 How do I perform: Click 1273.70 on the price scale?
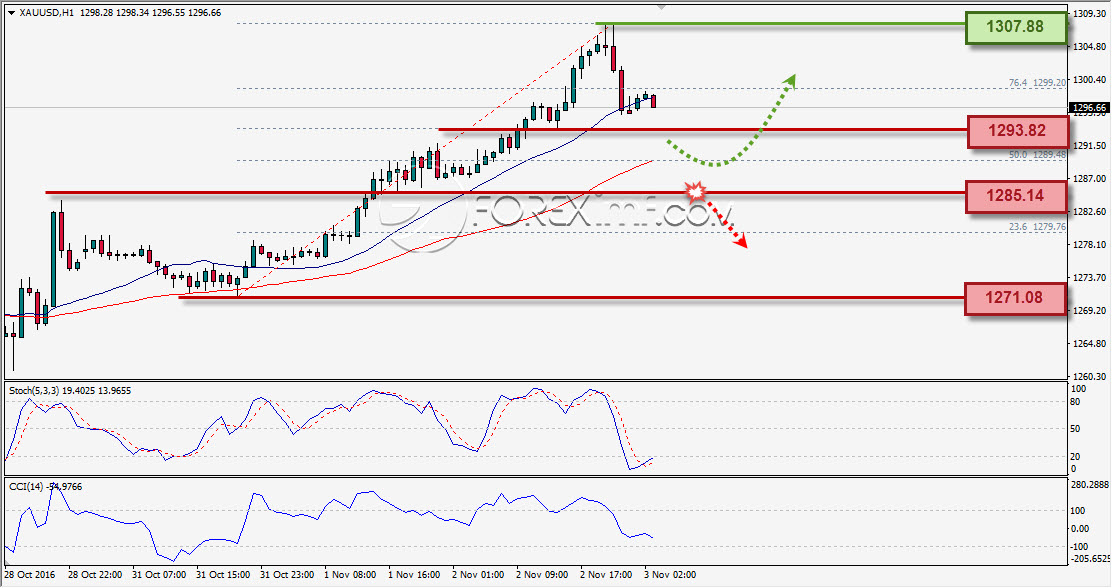(1090, 278)
